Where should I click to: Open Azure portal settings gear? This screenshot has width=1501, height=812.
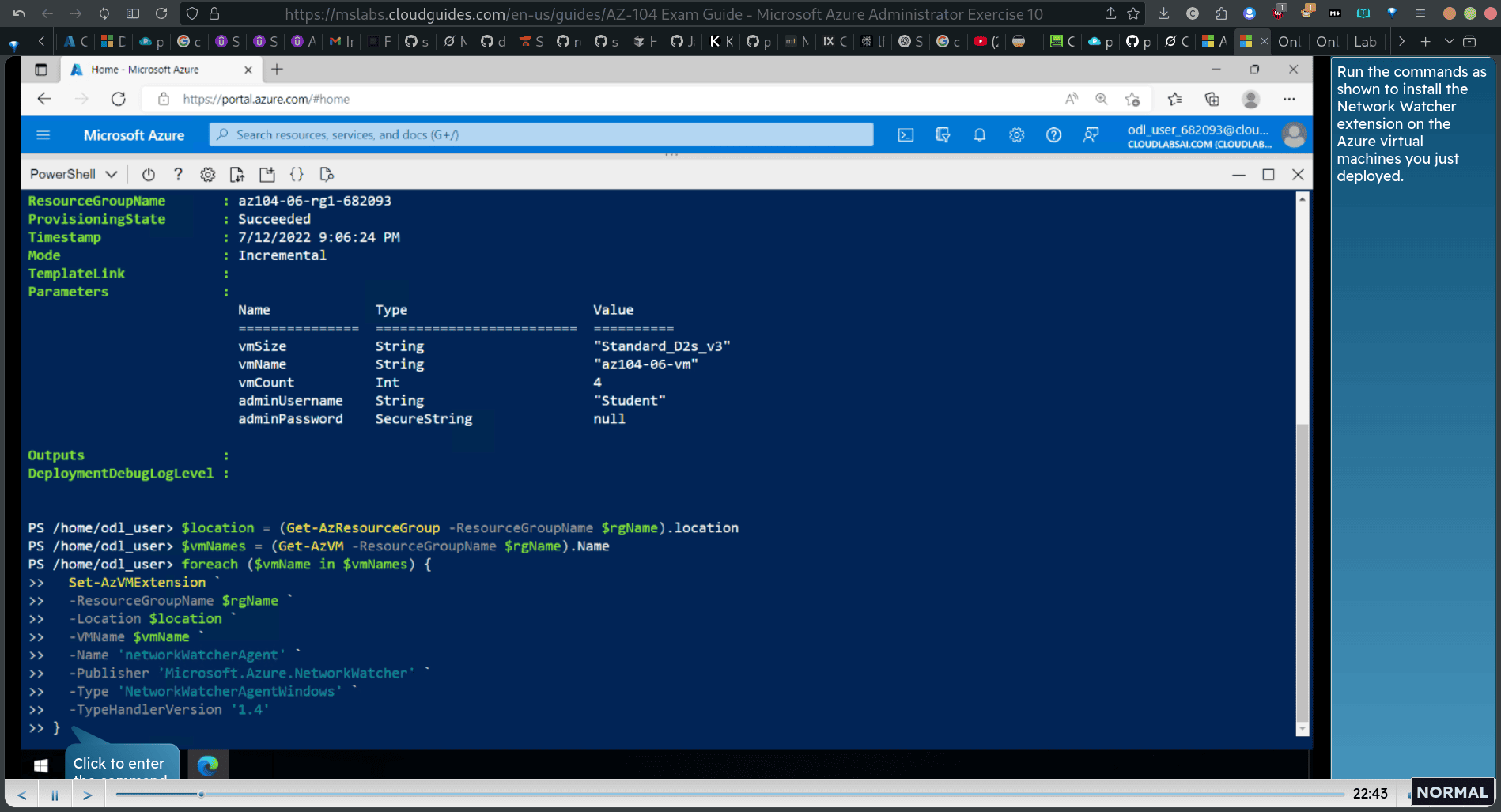[1016, 135]
